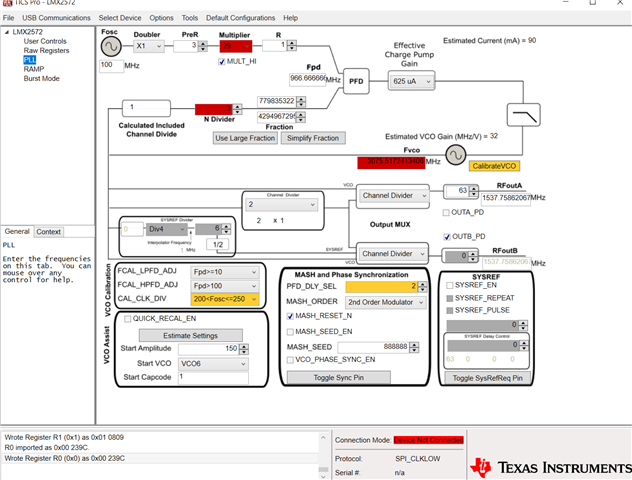Image resolution: width=632 pixels, height=480 pixels.
Task: Open the Select Device menu
Action: (120, 18)
